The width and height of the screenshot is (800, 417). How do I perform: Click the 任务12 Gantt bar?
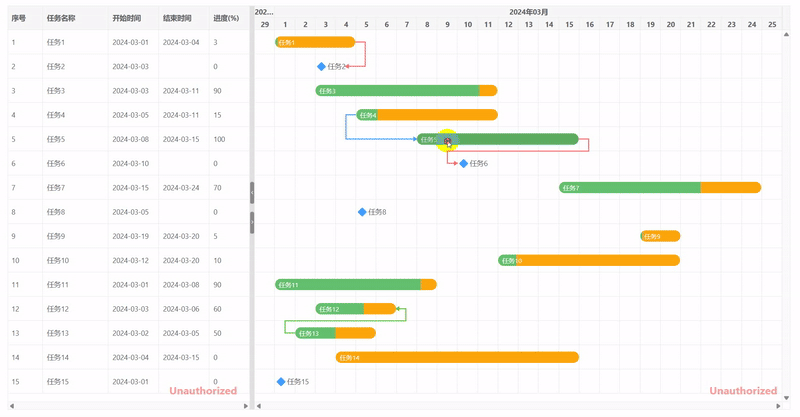click(x=356, y=309)
